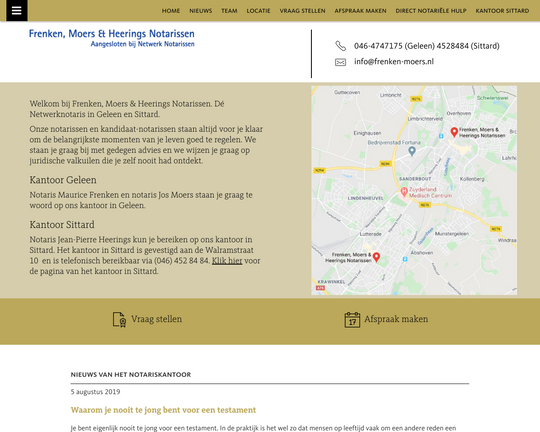Click the 'Kantoor Geleen' heading

[63, 180]
